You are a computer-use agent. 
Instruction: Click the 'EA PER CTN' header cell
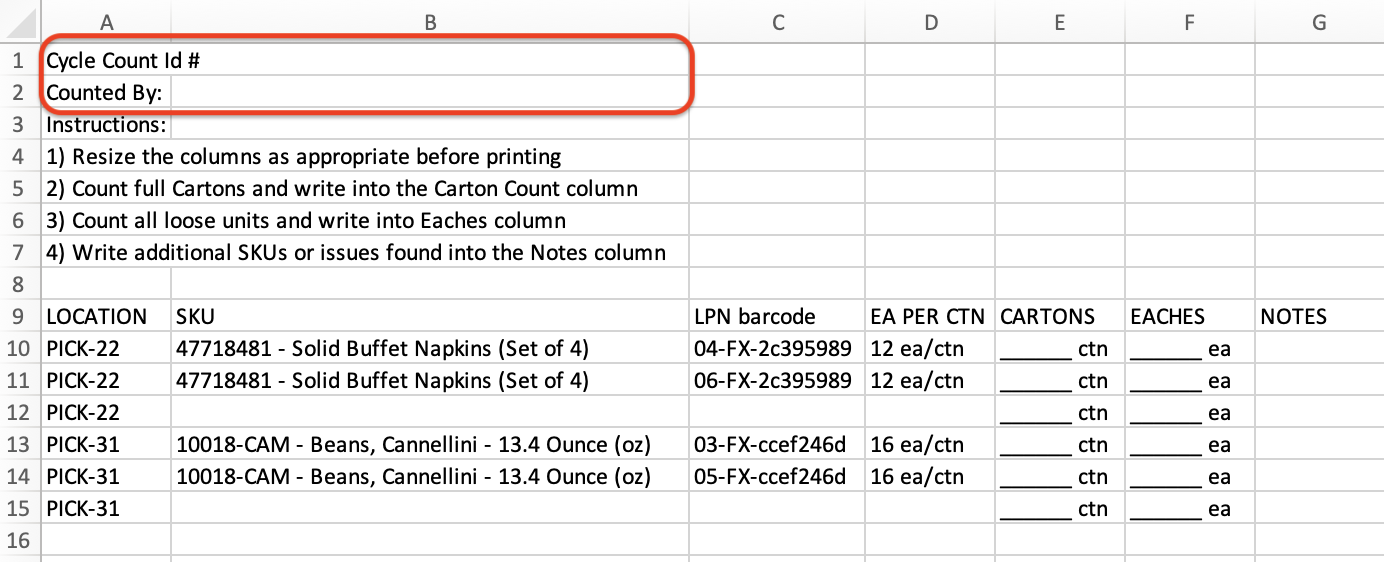[930, 317]
